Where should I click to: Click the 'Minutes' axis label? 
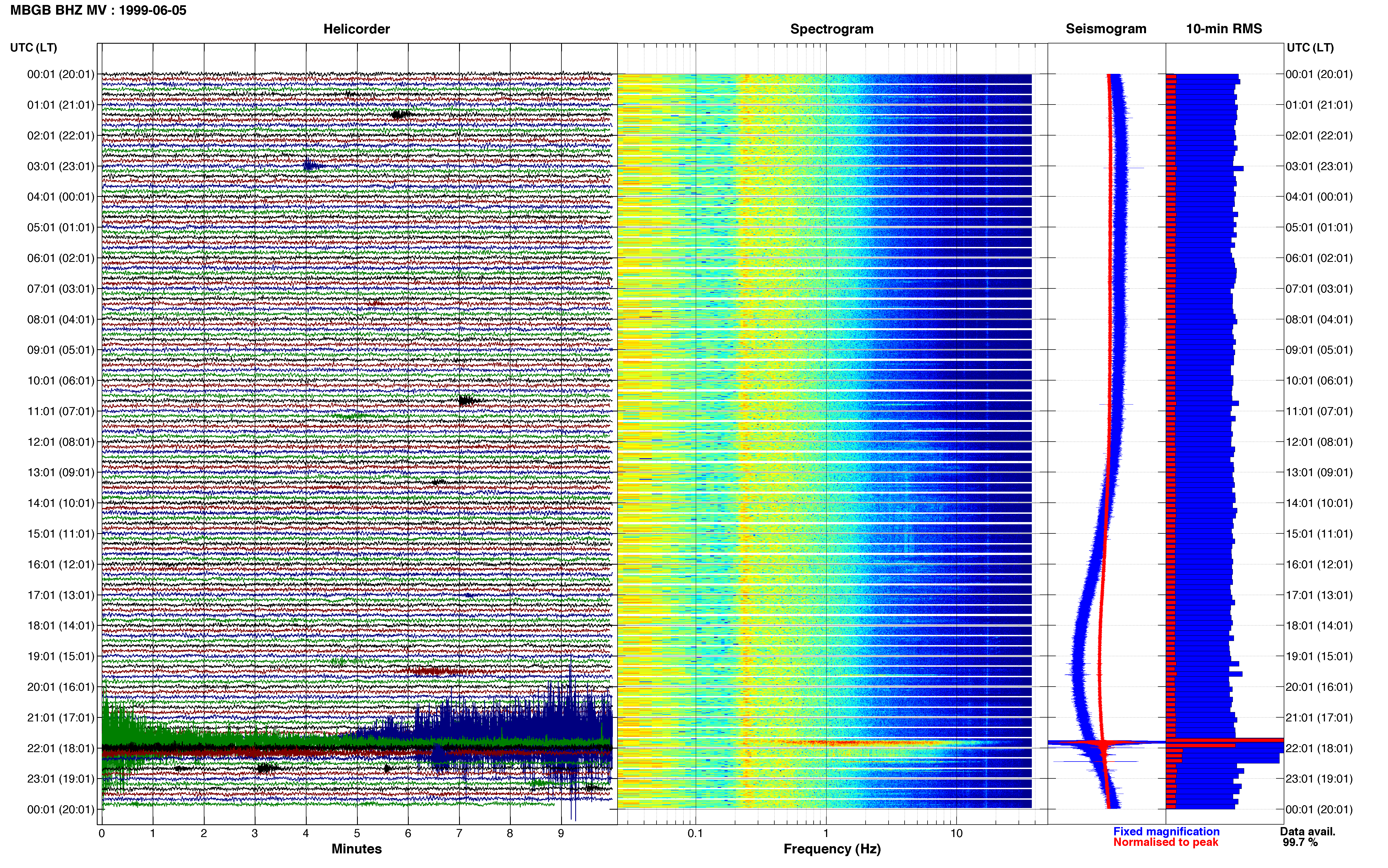[356, 848]
